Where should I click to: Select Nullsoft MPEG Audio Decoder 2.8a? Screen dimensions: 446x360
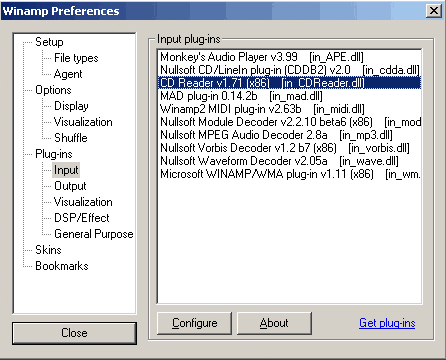coord(289,135)
